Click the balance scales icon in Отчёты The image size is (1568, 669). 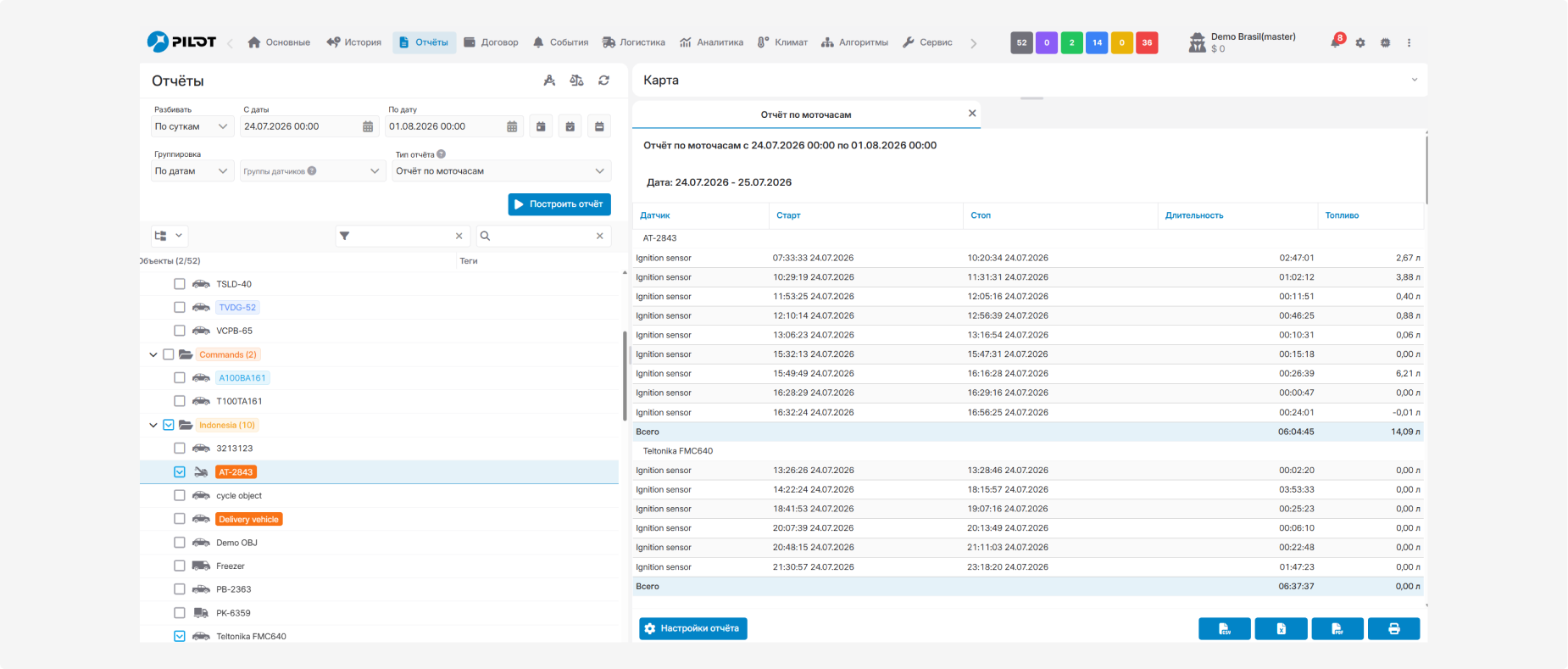(x=576, y=81)
